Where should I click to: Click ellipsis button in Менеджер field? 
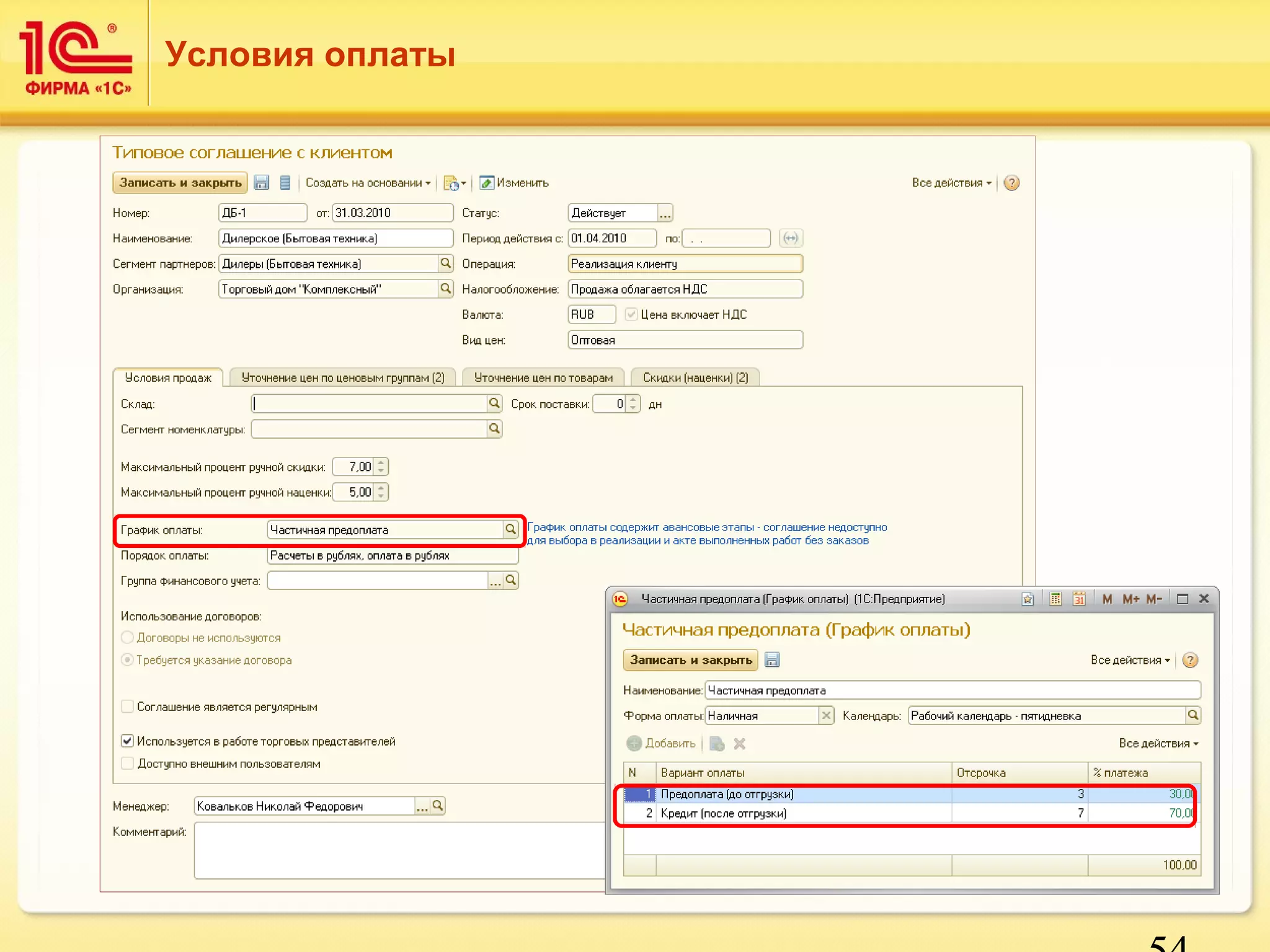(x=422, y=806)
